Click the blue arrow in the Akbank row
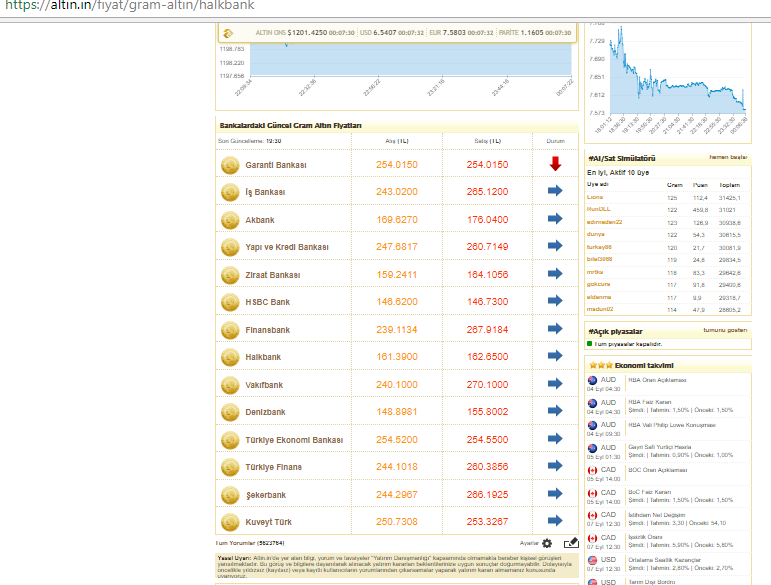The width and height of the screenshot is (771, 585). (555, 219)
